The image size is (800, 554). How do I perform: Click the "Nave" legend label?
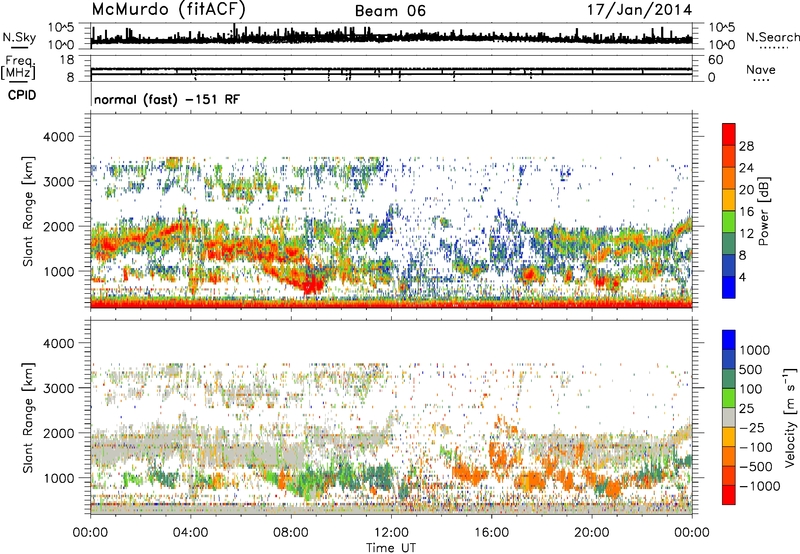pyautogui.click(x=761, y=69)
